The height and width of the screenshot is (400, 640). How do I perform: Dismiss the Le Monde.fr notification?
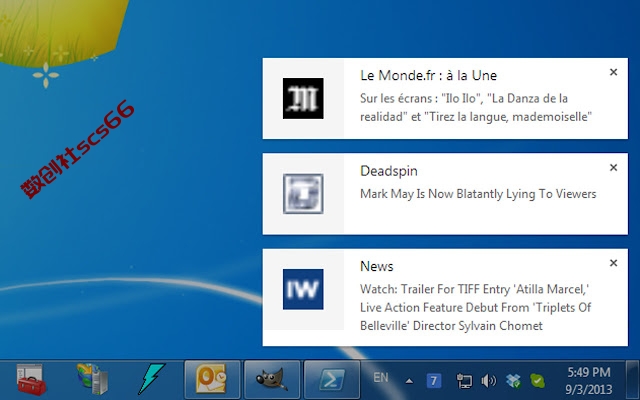(x=613, y=72)
